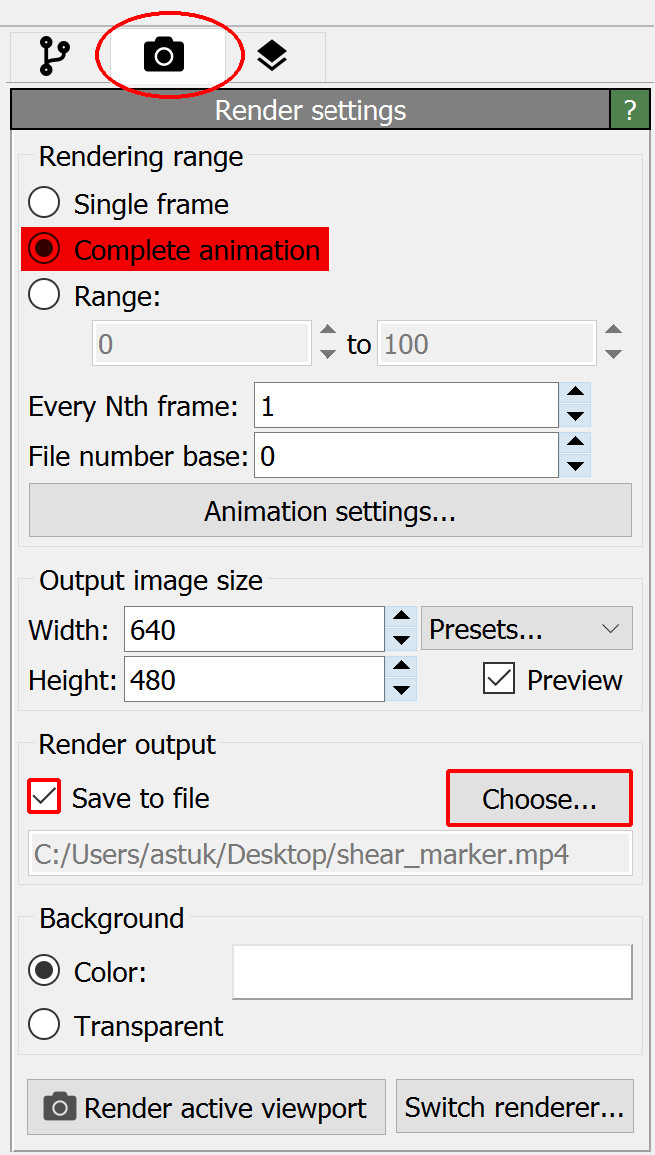655x1155 pixels.
Task: Click the Switch renderer button
Action: pos(514,1107)
